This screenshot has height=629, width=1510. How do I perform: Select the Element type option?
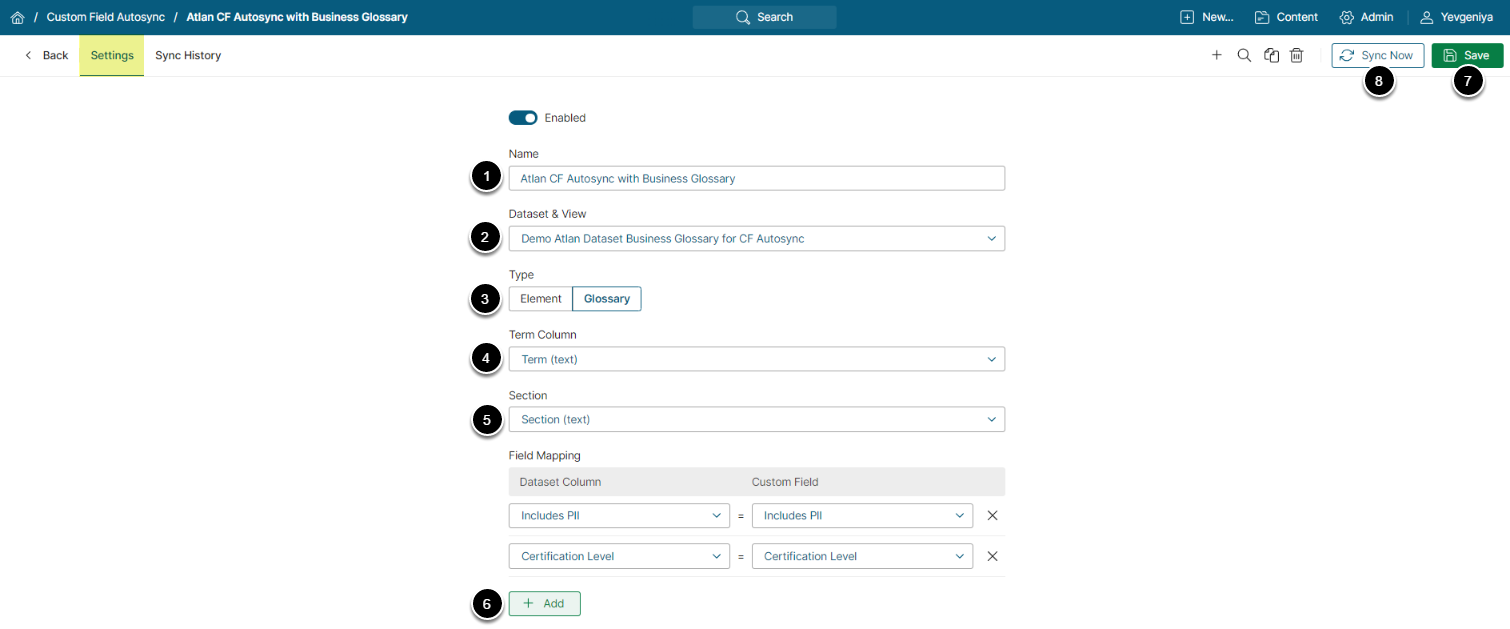[x=541, y=299]
